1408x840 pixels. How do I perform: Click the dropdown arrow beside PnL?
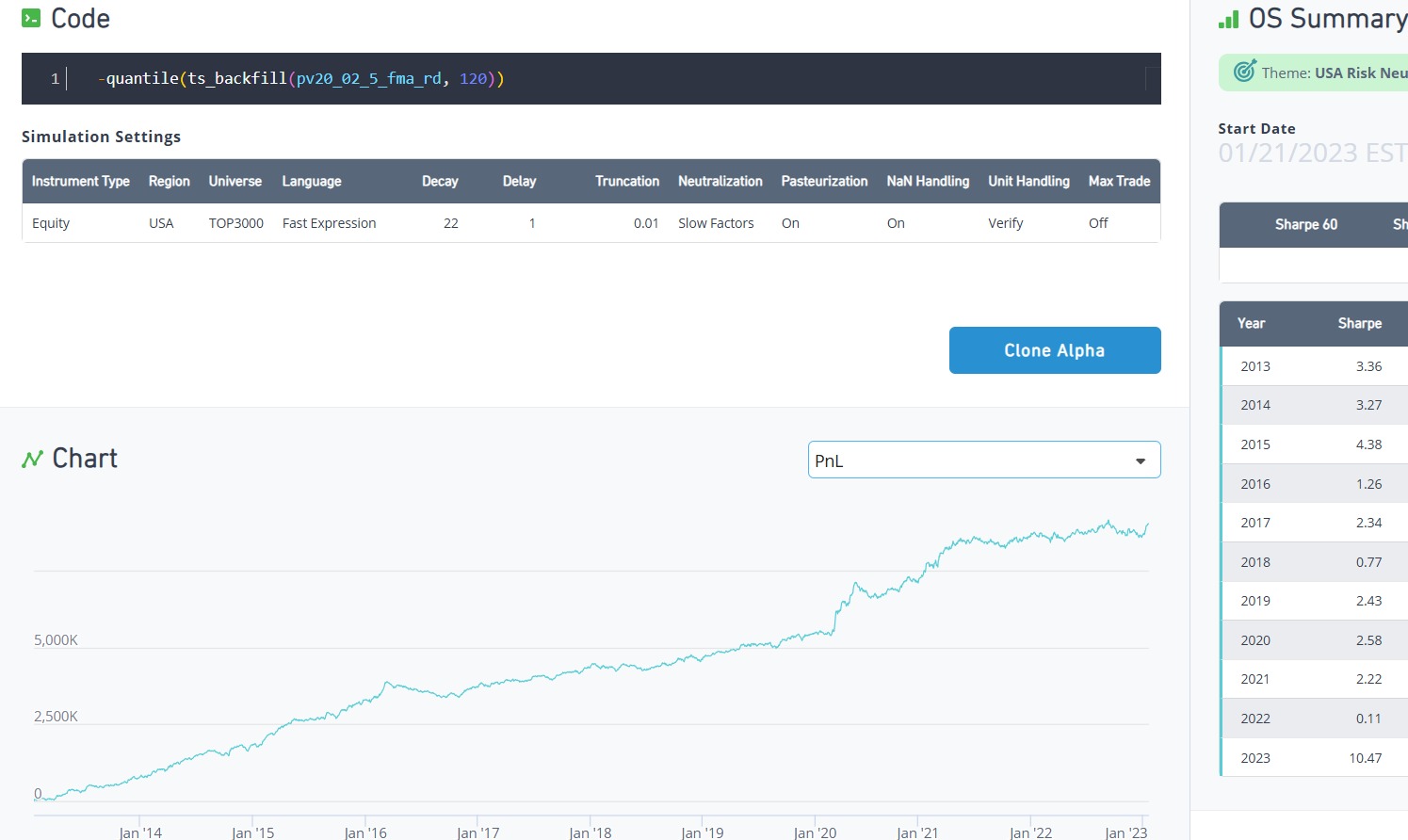pos(1141,461)
